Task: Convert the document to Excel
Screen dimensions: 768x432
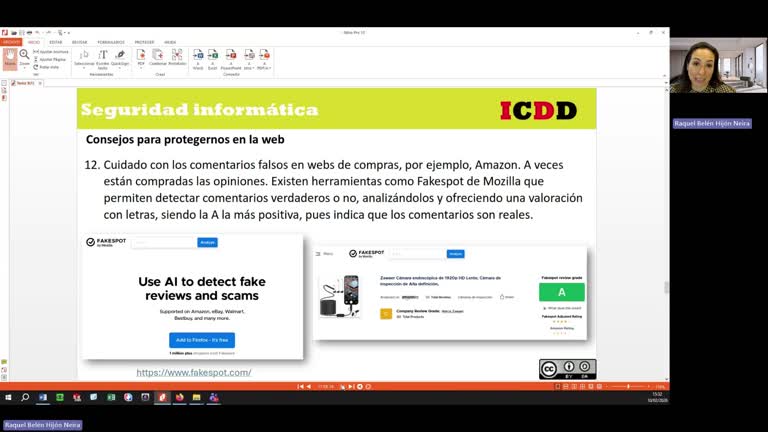Action: (213, 59)
